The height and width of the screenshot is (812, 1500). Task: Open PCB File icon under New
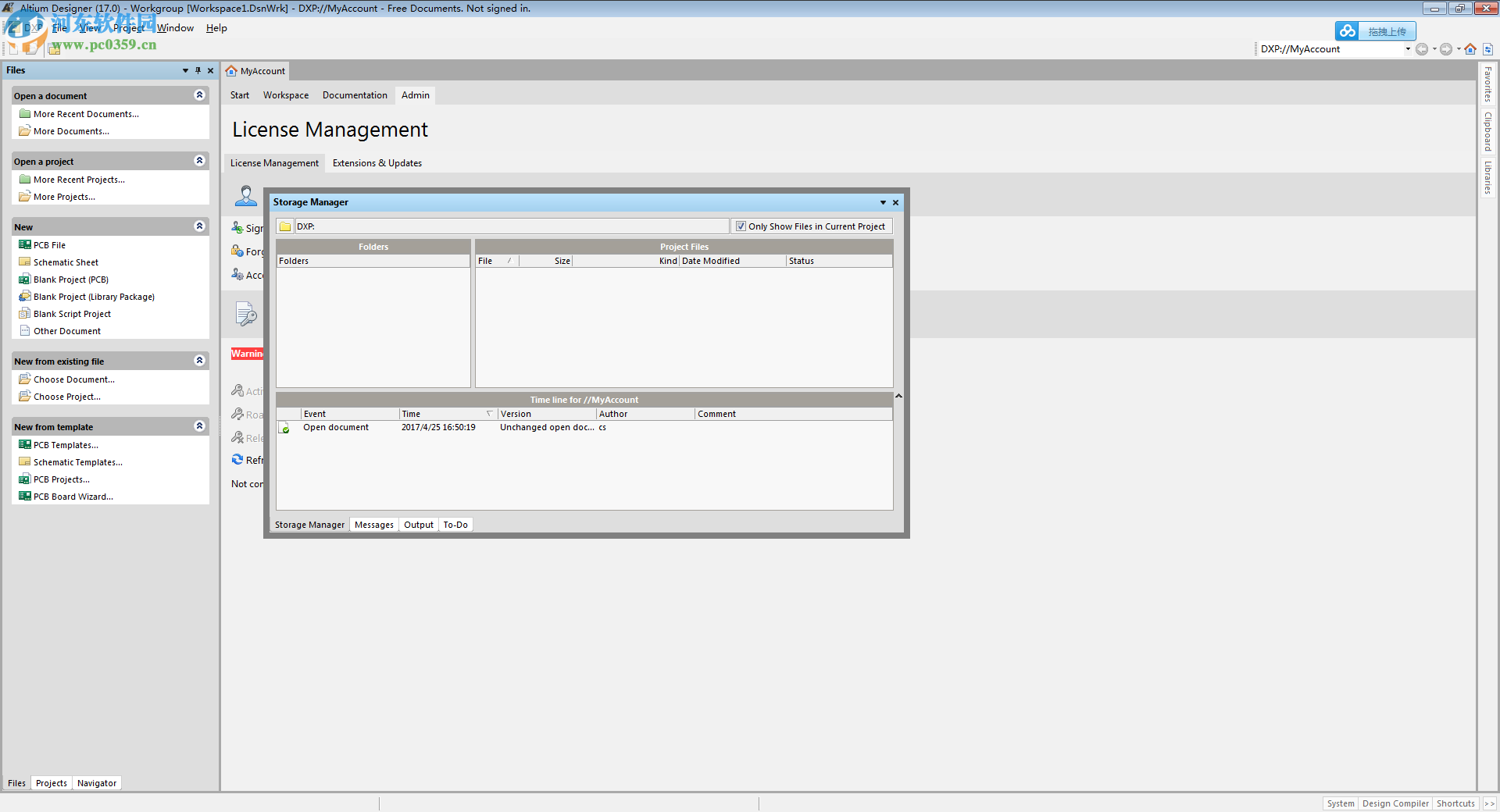pos(25,245)
